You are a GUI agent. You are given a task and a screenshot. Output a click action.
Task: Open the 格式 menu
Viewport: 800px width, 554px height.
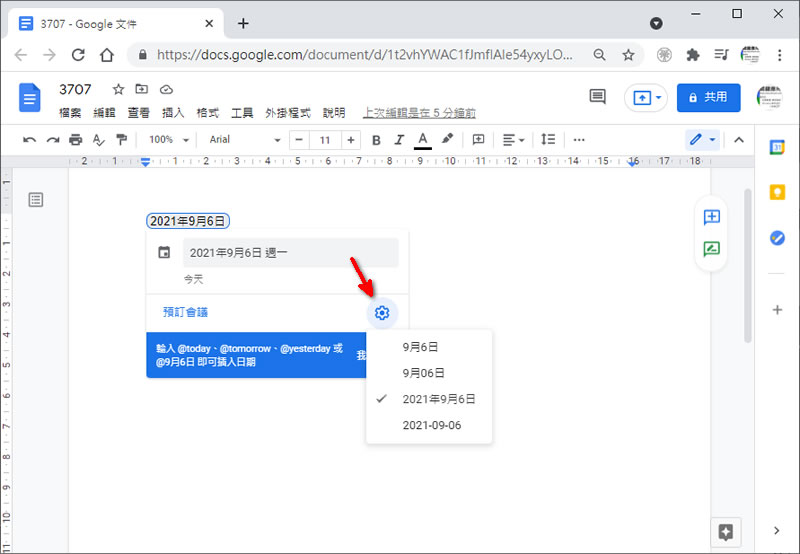click(x=208, y=113)
